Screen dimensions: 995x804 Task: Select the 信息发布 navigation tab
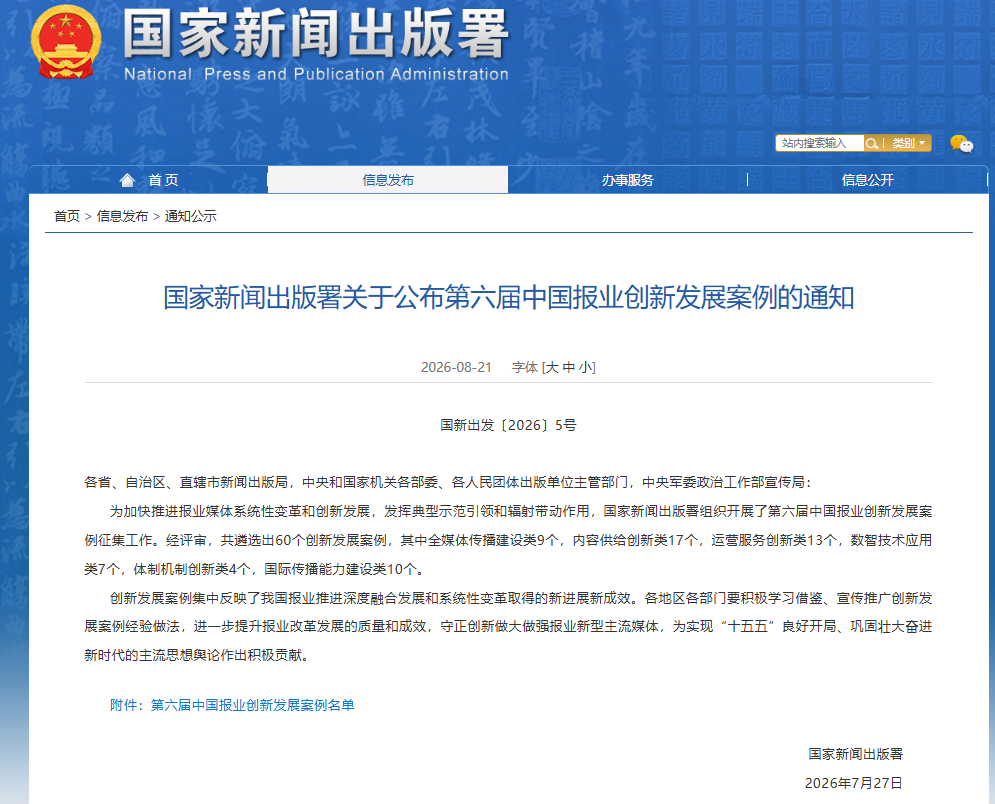[388, 180]
